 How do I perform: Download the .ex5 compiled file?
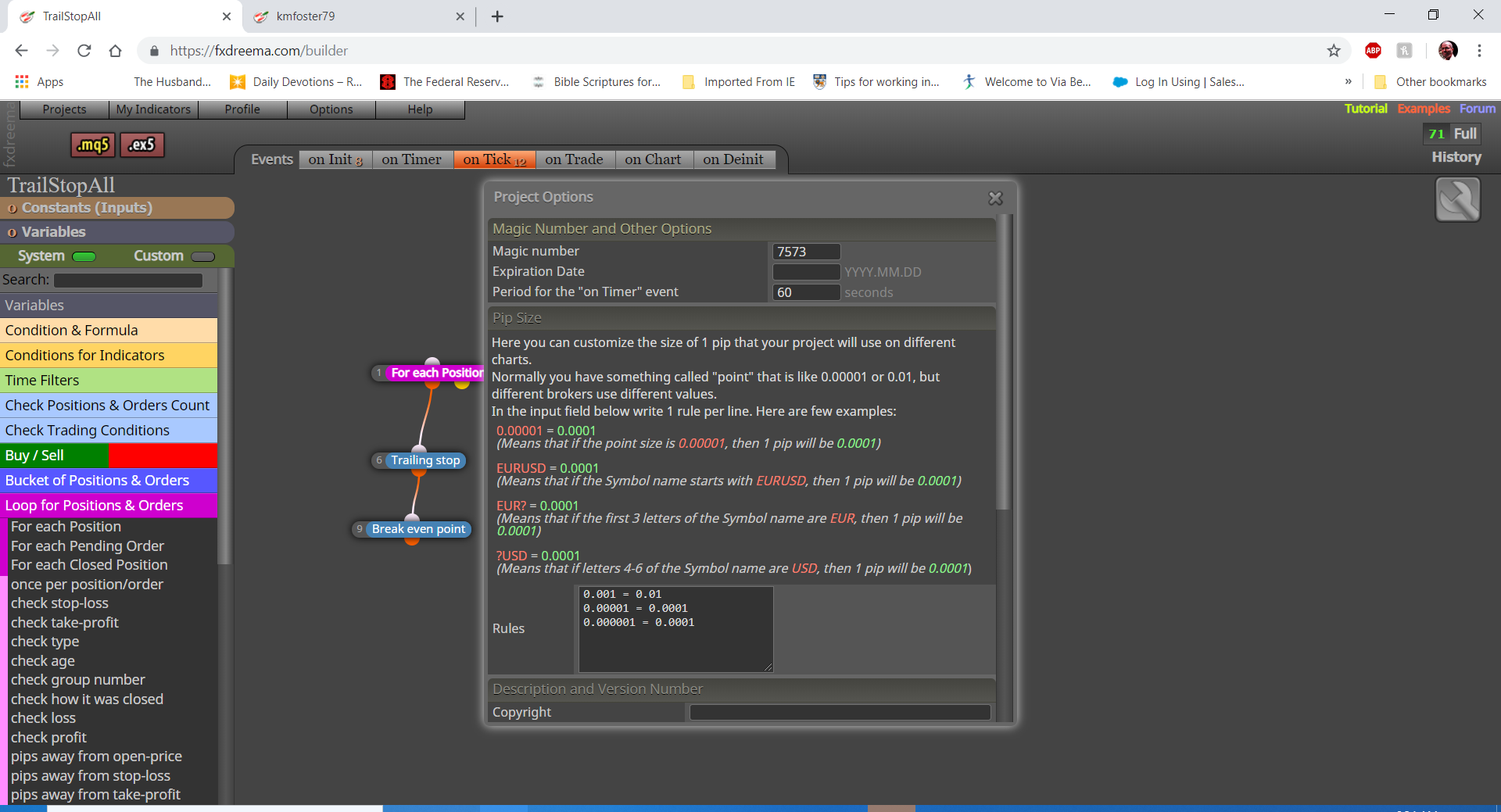click(x=142, y=145)
